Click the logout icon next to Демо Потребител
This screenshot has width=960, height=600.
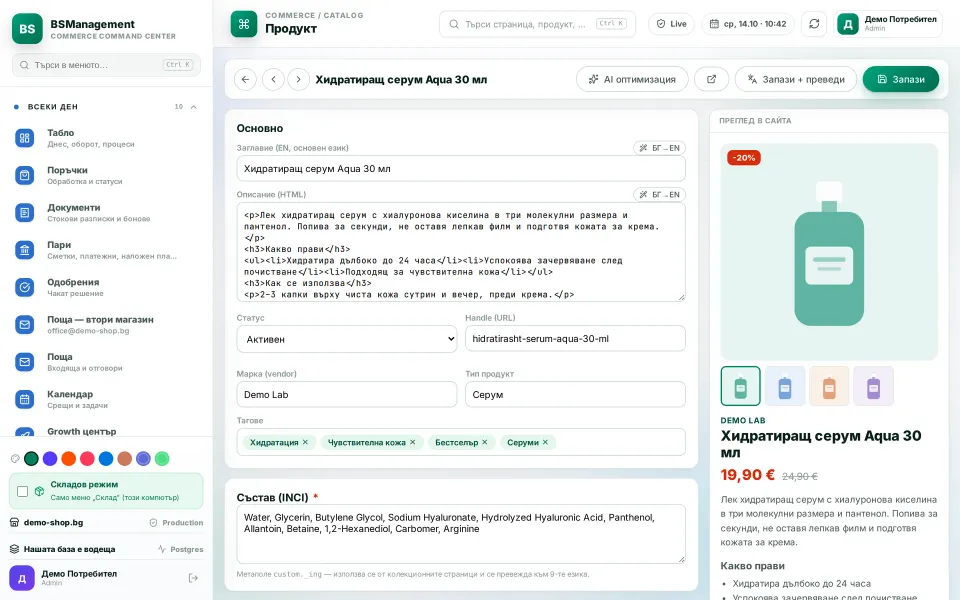[193, 578]
